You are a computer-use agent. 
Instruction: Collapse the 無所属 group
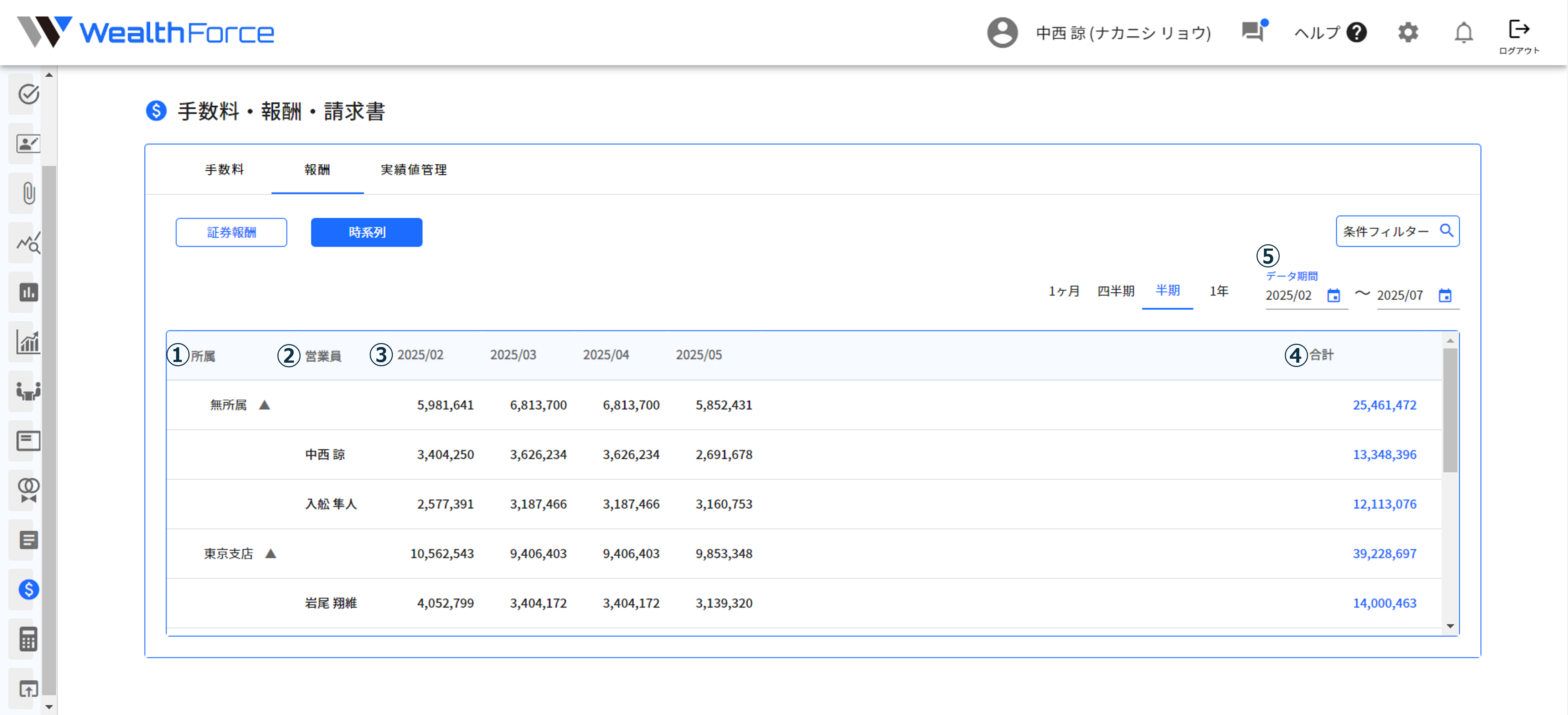coord(264,405)
